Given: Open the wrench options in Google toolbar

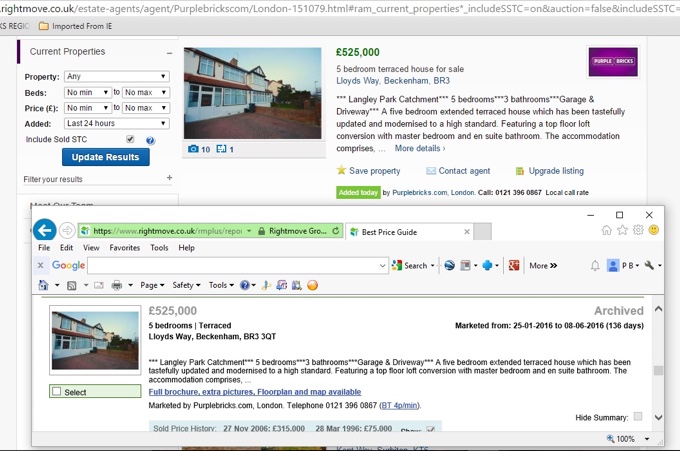Looking at the screenshot, I should (649, 265).
